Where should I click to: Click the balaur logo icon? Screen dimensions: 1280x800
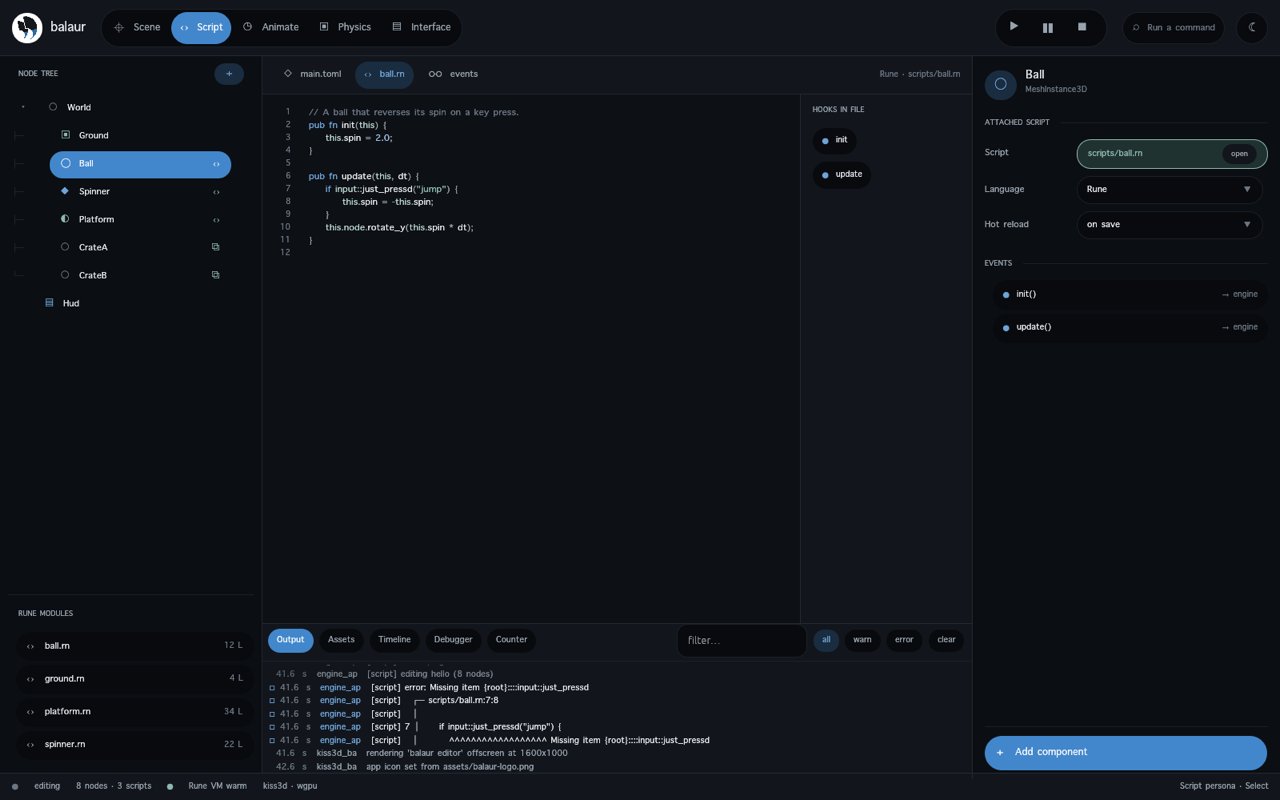(27, 28)
